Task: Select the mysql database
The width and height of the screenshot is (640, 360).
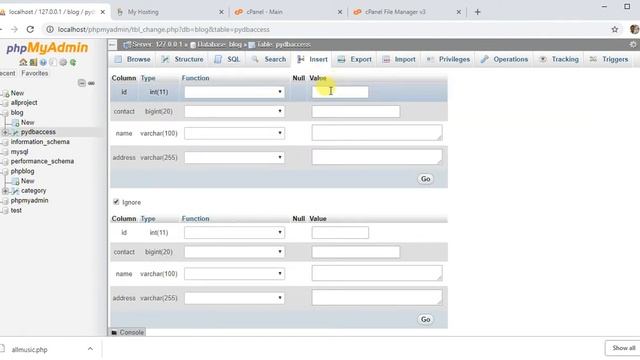Action: click(19, 152)
